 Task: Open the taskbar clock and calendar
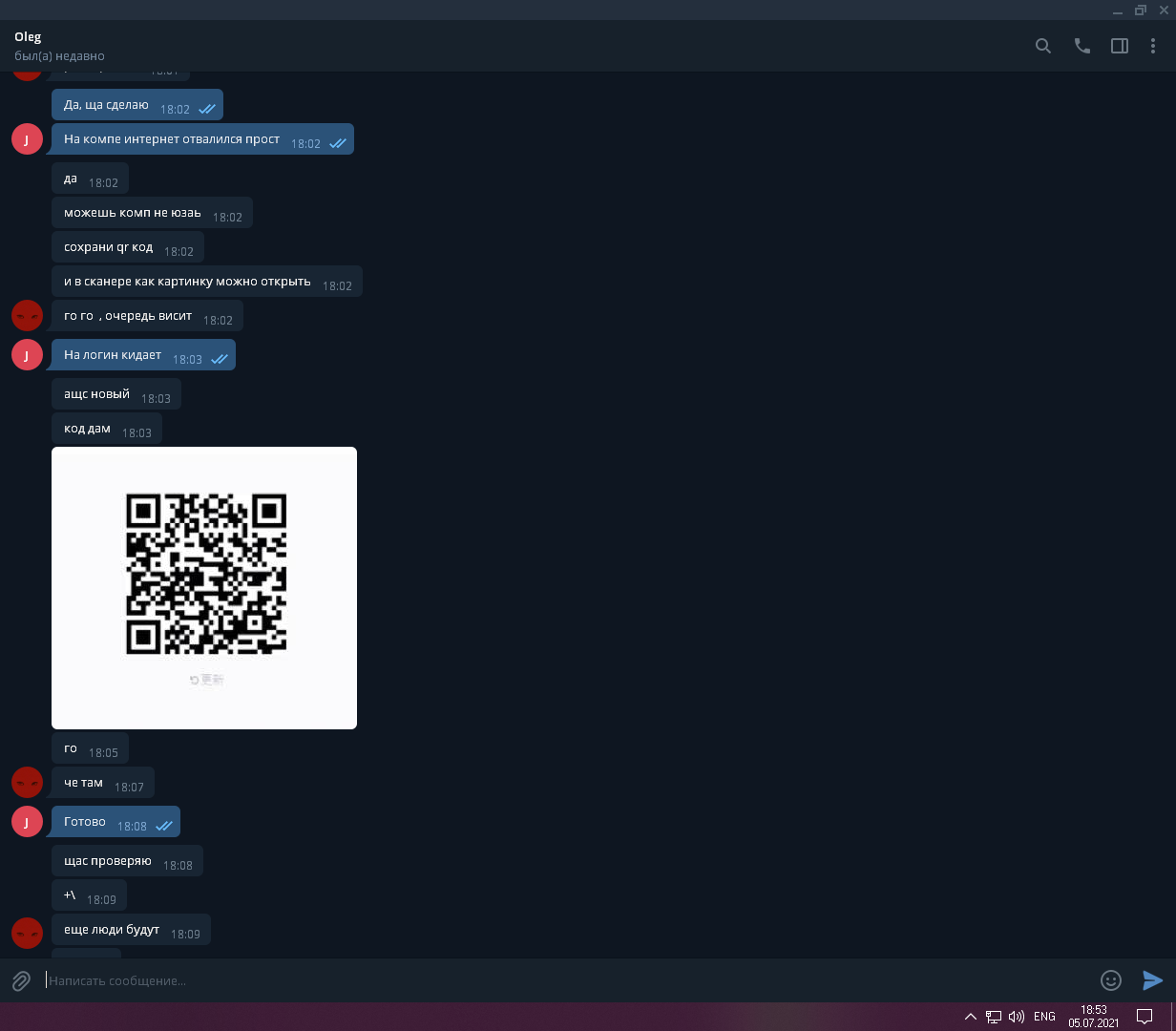(1094, 1017)
